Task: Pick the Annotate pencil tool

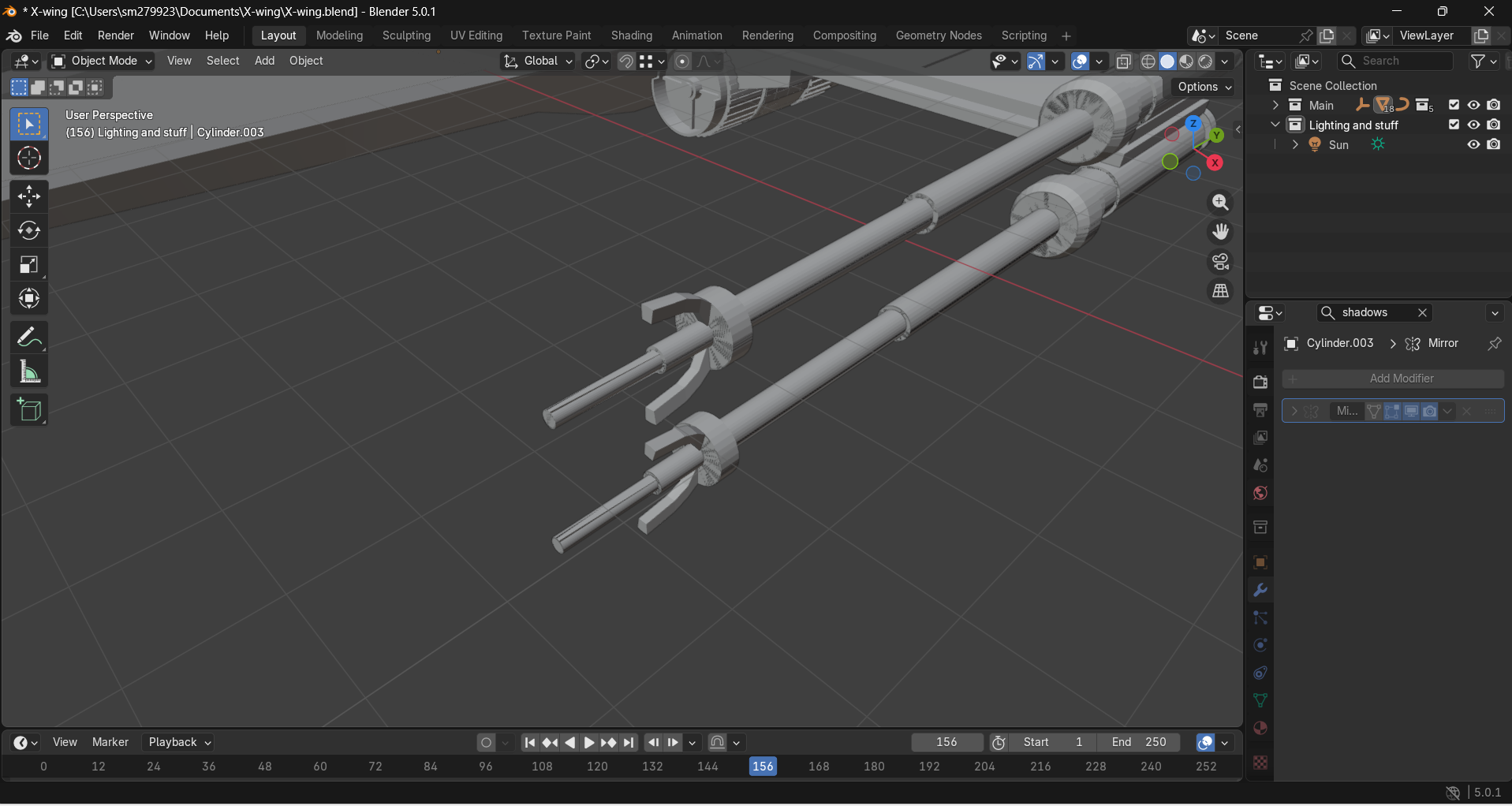Action: pyautogui.click(x=29, y=338)
